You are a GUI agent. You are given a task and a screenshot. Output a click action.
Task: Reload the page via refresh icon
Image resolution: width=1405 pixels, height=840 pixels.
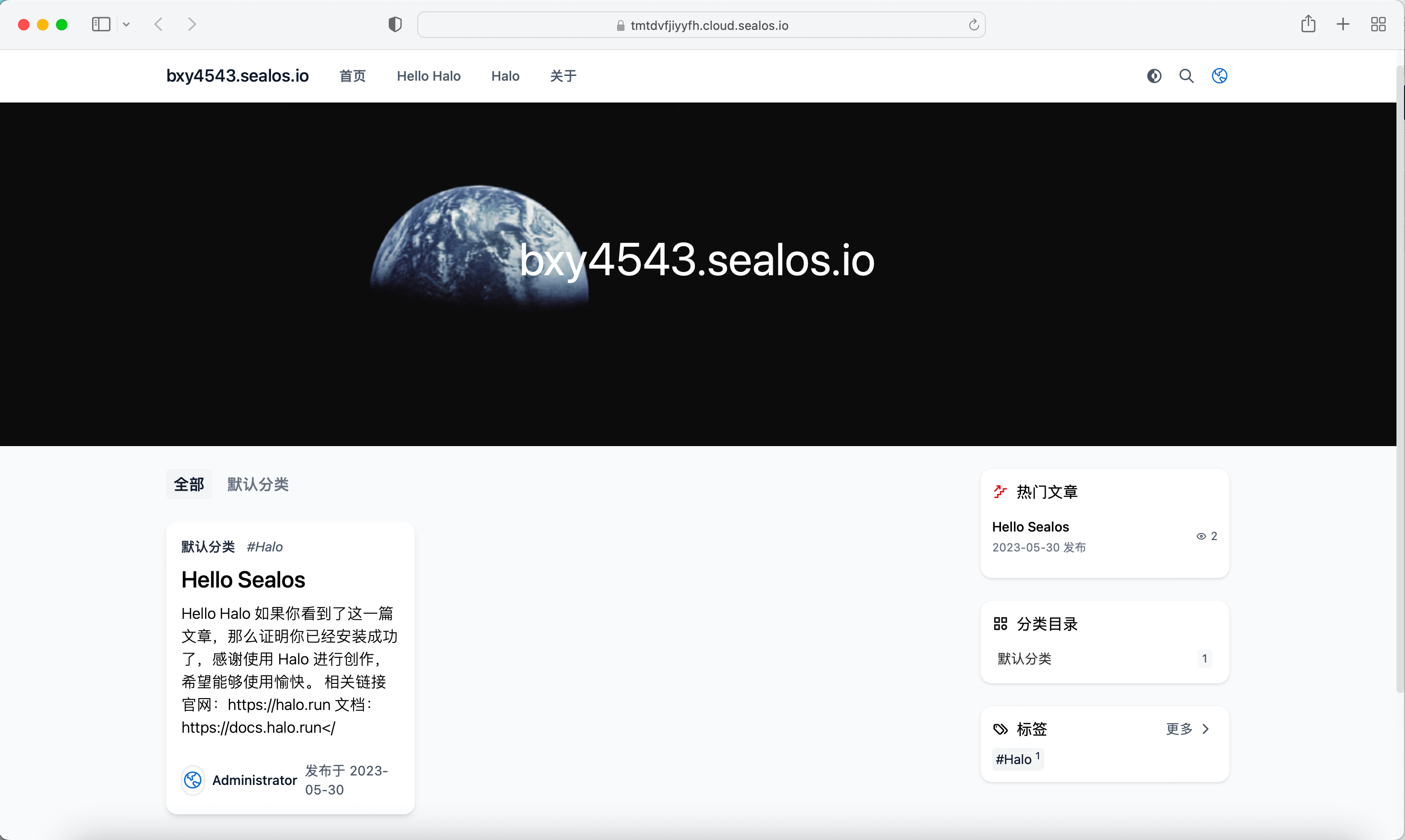973,25
